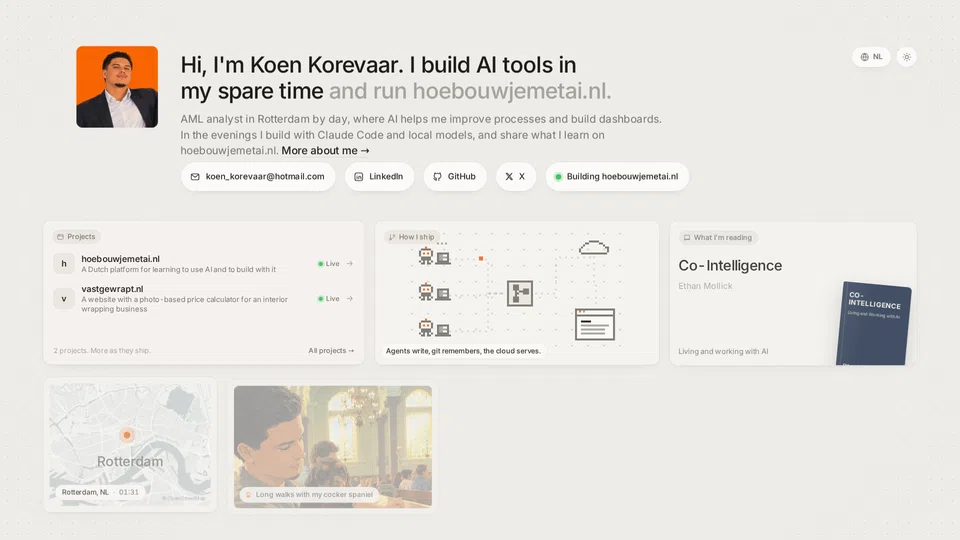Click the Co-Intelligence book cover
Screen dimensions: 960x540
click(x=874, y=324)
